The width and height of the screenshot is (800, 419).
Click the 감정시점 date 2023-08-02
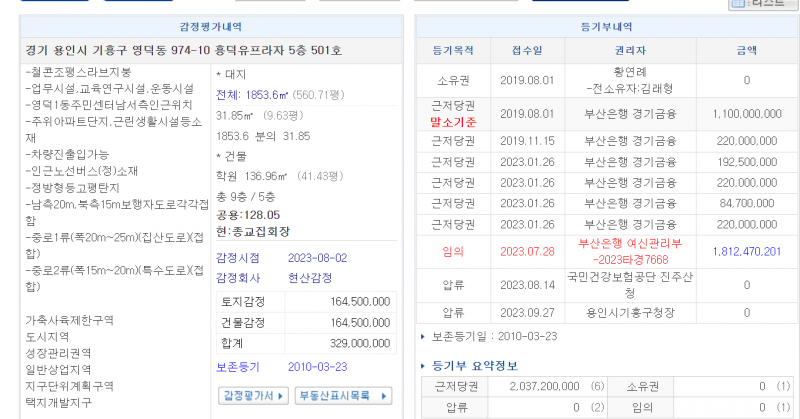click(x=315, y=257)
